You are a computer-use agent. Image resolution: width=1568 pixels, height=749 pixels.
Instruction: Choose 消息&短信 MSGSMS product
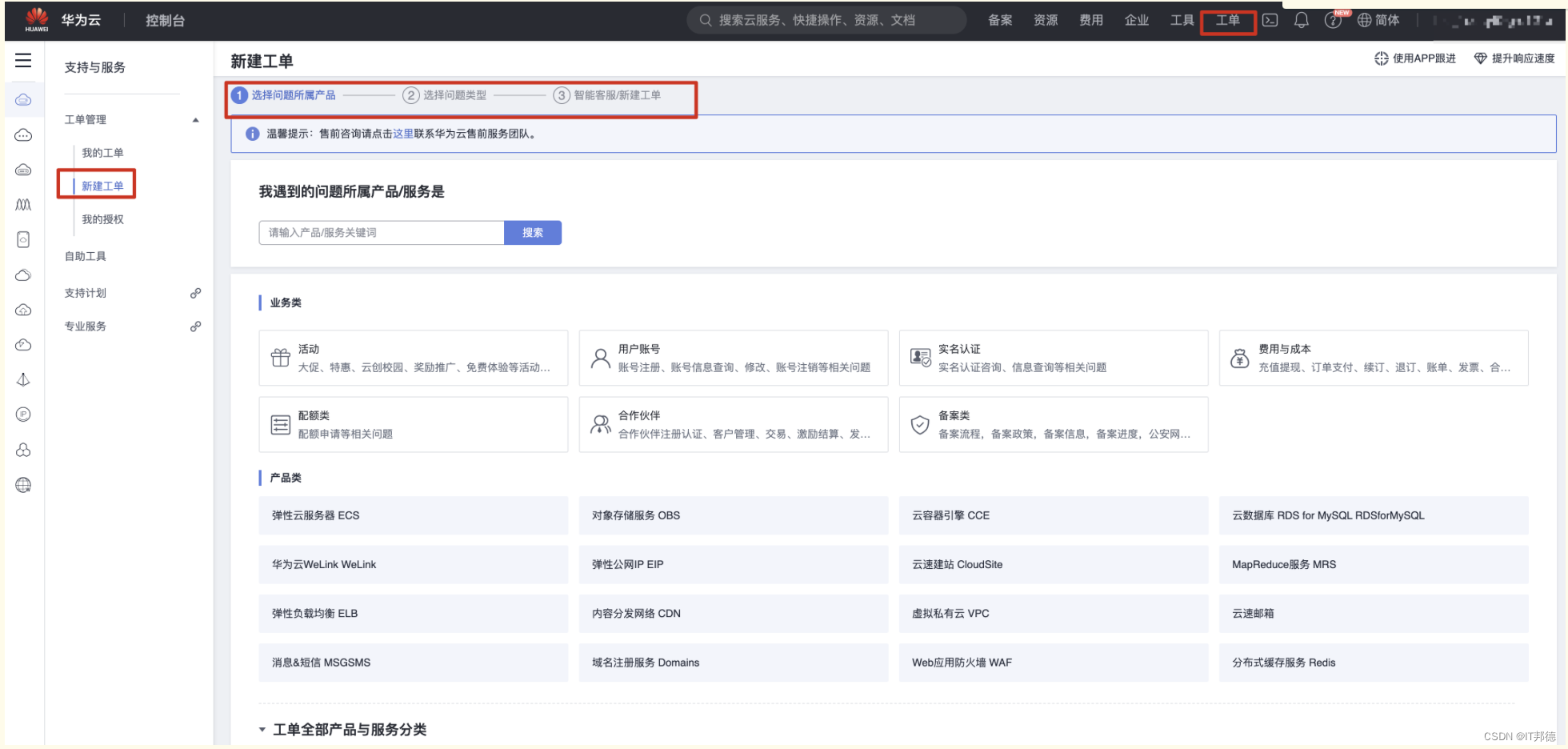pos(414,663)
